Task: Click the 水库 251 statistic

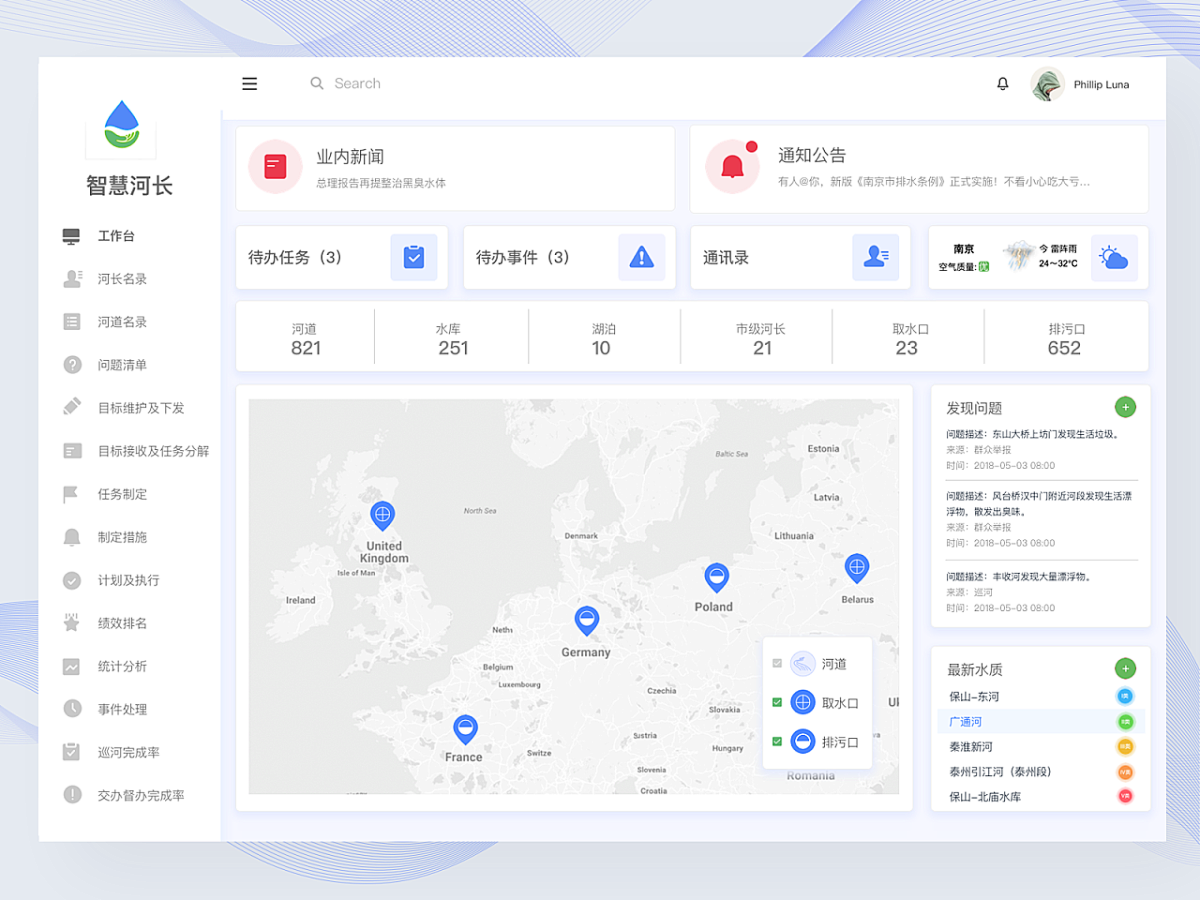Action: [x=453, y=338]
